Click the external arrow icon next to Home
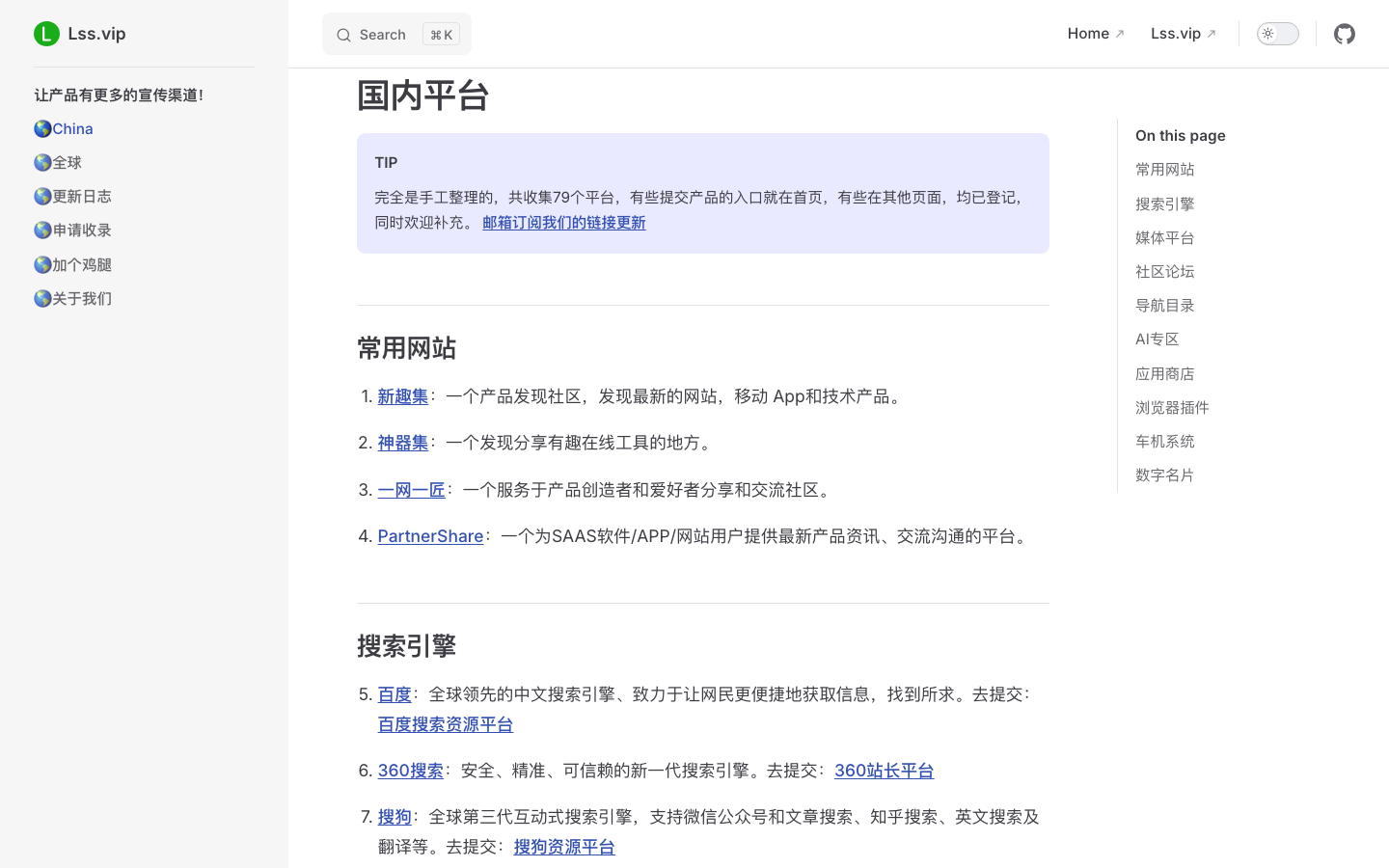1389x868 pixels. tap(1120, 35)
